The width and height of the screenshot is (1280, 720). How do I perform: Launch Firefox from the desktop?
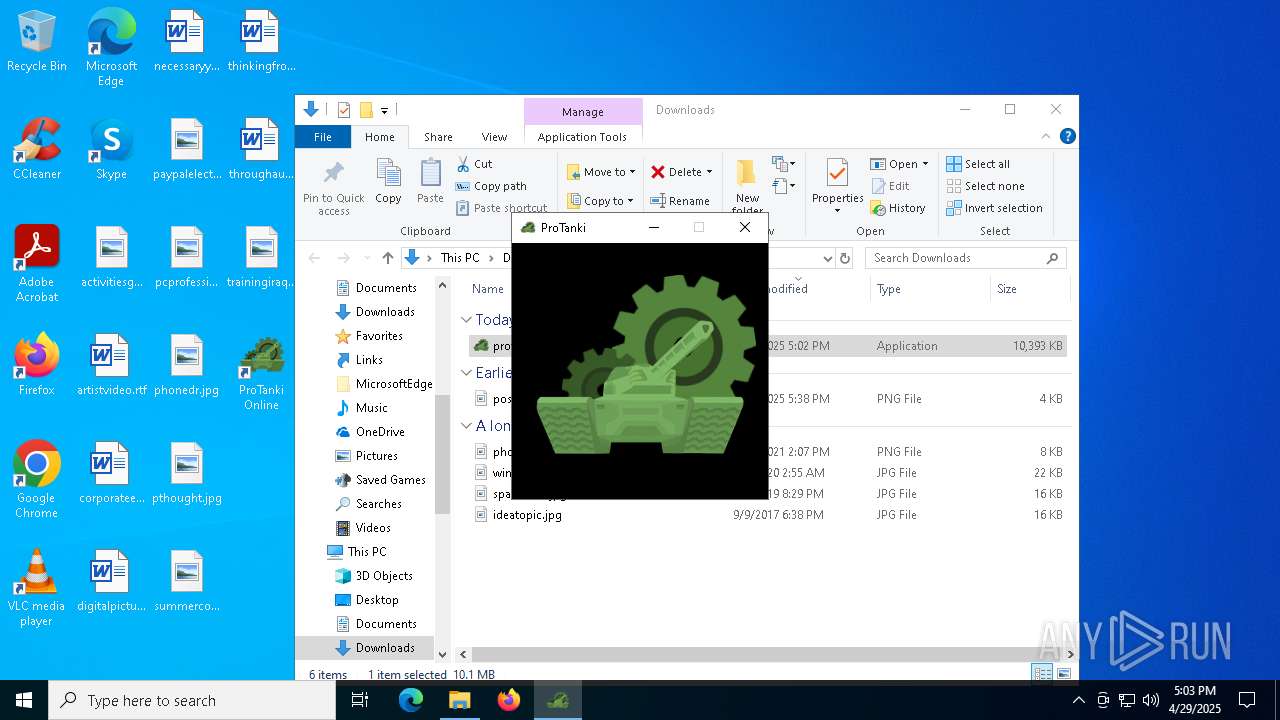37,365
